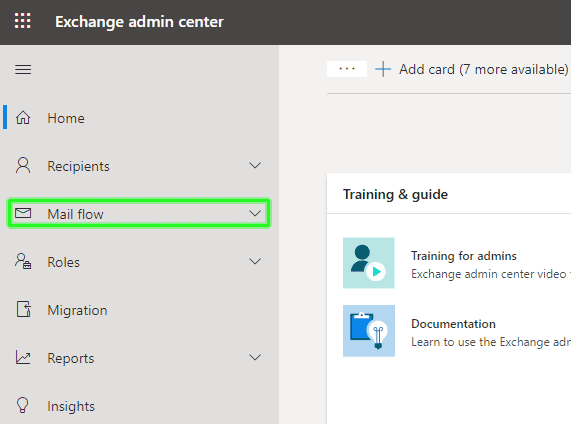Open the three-dots more options button
The image size is (571, 424).
pos(347,69)
